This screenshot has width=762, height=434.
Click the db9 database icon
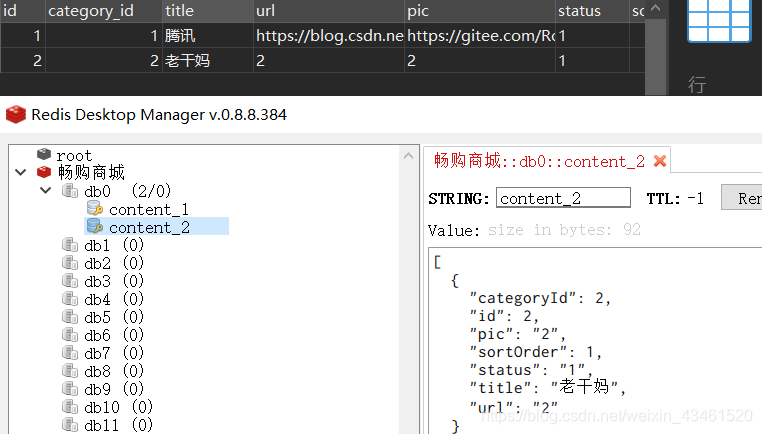(x=70, y=389)
